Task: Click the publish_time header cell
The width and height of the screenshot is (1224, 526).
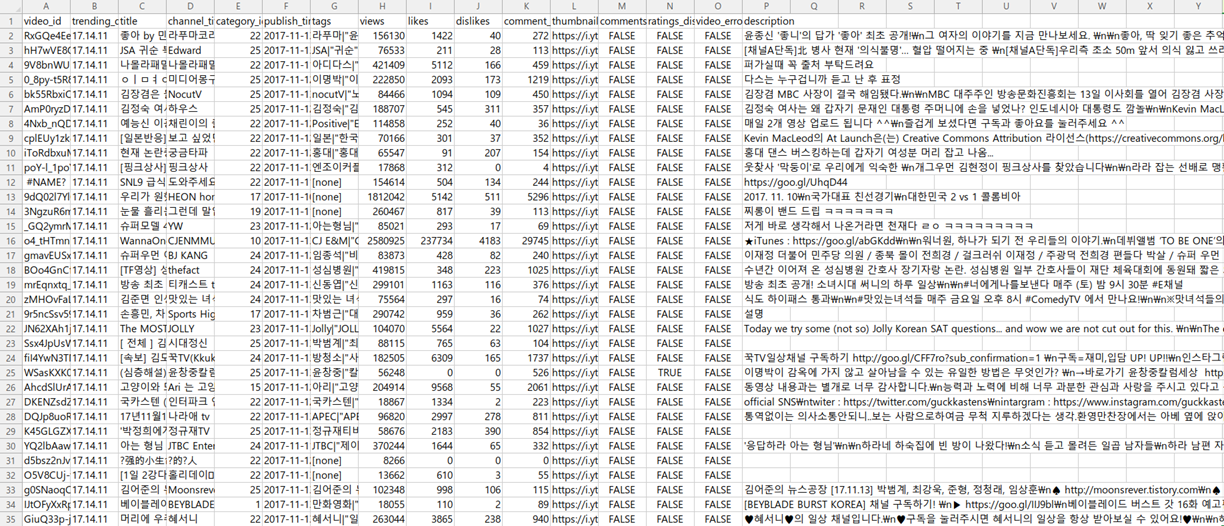Action: 287,21
